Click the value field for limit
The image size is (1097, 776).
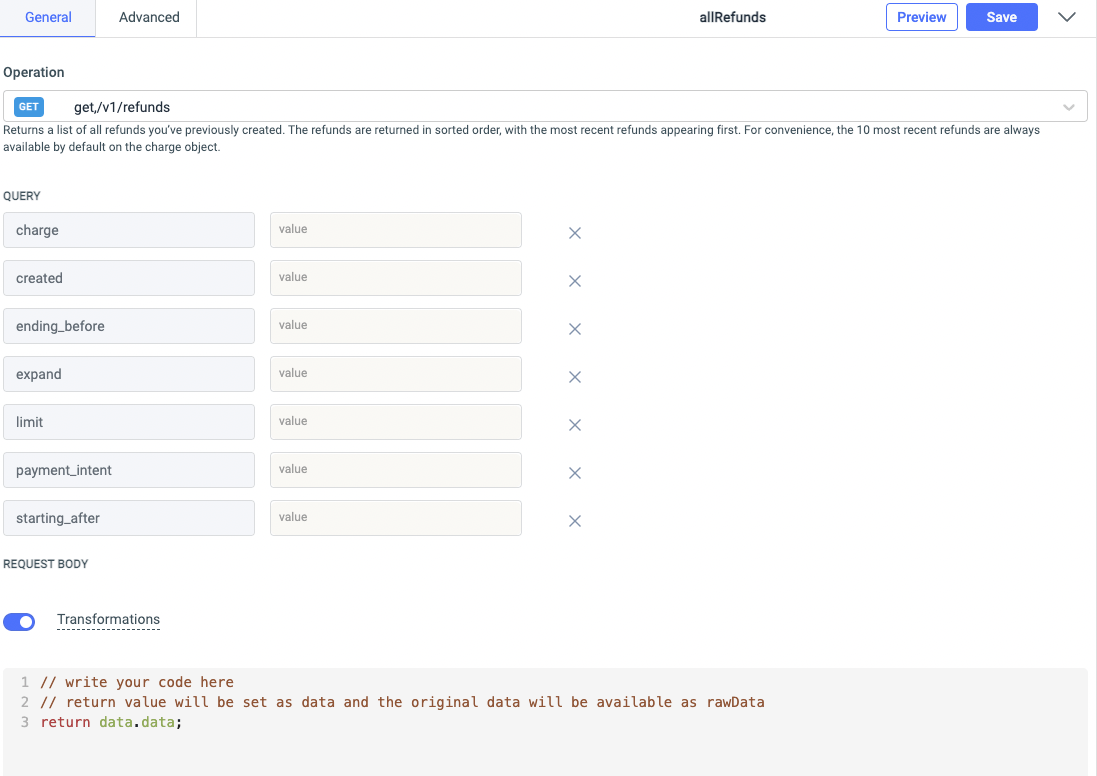coord(395,422)
